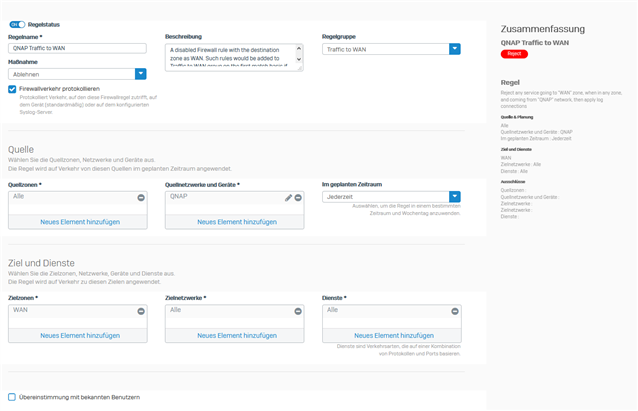
Task: Click the Regel summary heading
Action: pyautogui.click(x=510, y=82)
